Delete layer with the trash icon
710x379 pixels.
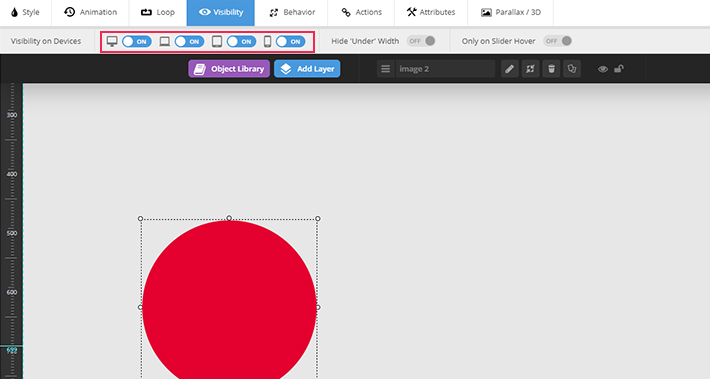551,69
